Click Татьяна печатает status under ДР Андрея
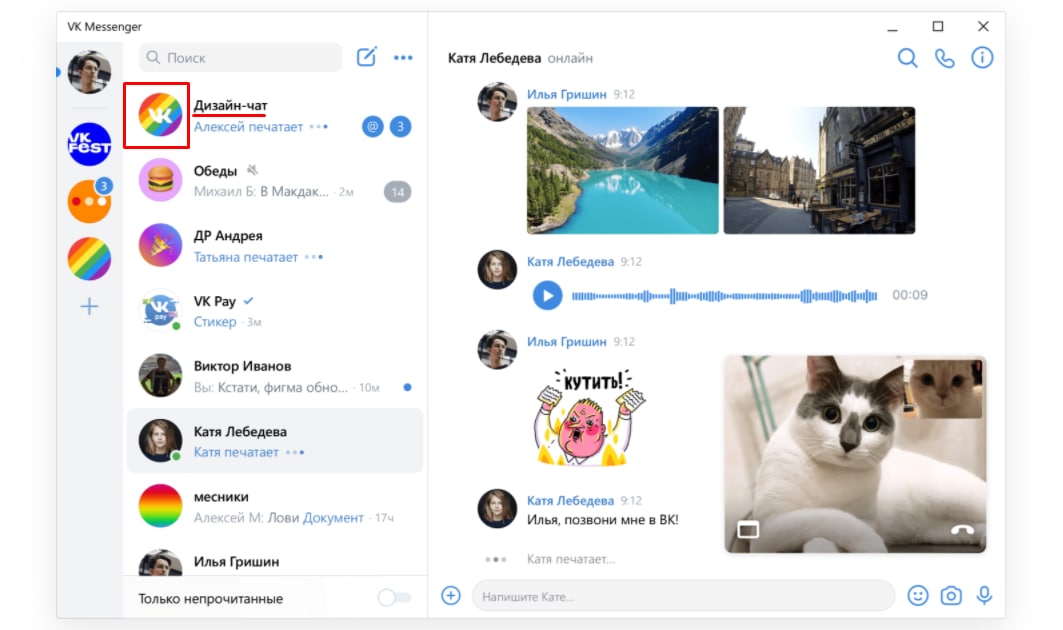Screen dimensions: 1063x630 245,257
